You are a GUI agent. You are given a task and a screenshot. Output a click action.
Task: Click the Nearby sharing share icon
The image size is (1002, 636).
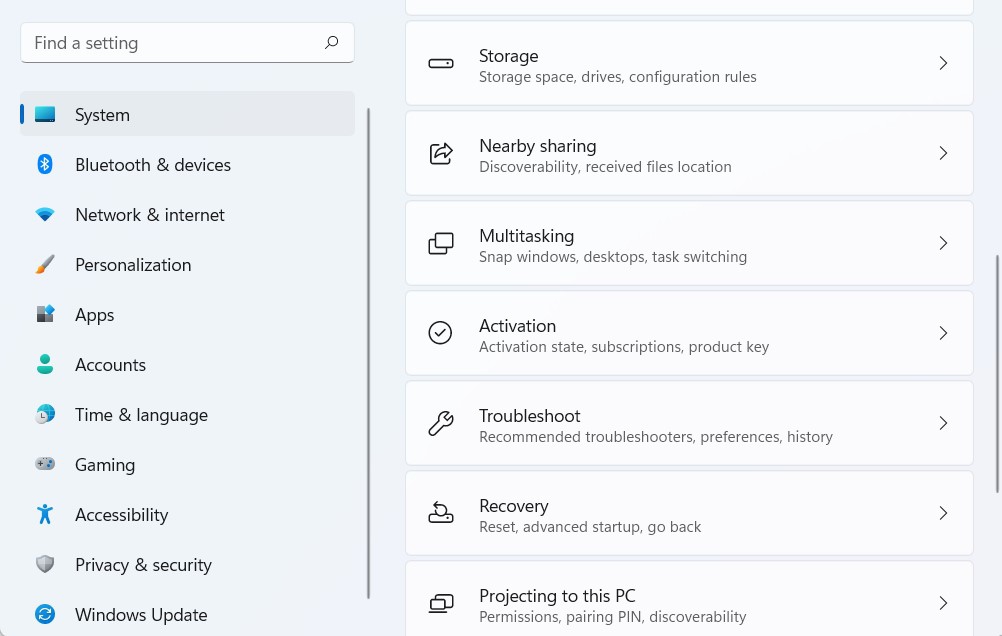440,153
